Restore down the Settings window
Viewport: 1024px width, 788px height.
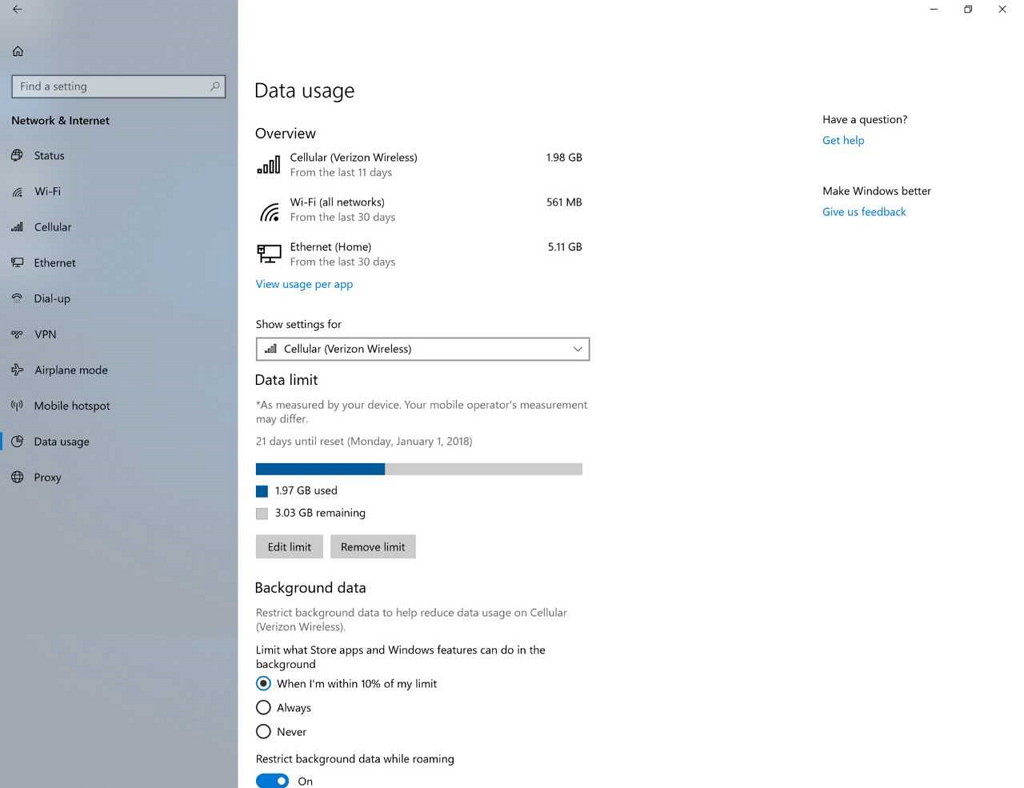click(968, 9)
